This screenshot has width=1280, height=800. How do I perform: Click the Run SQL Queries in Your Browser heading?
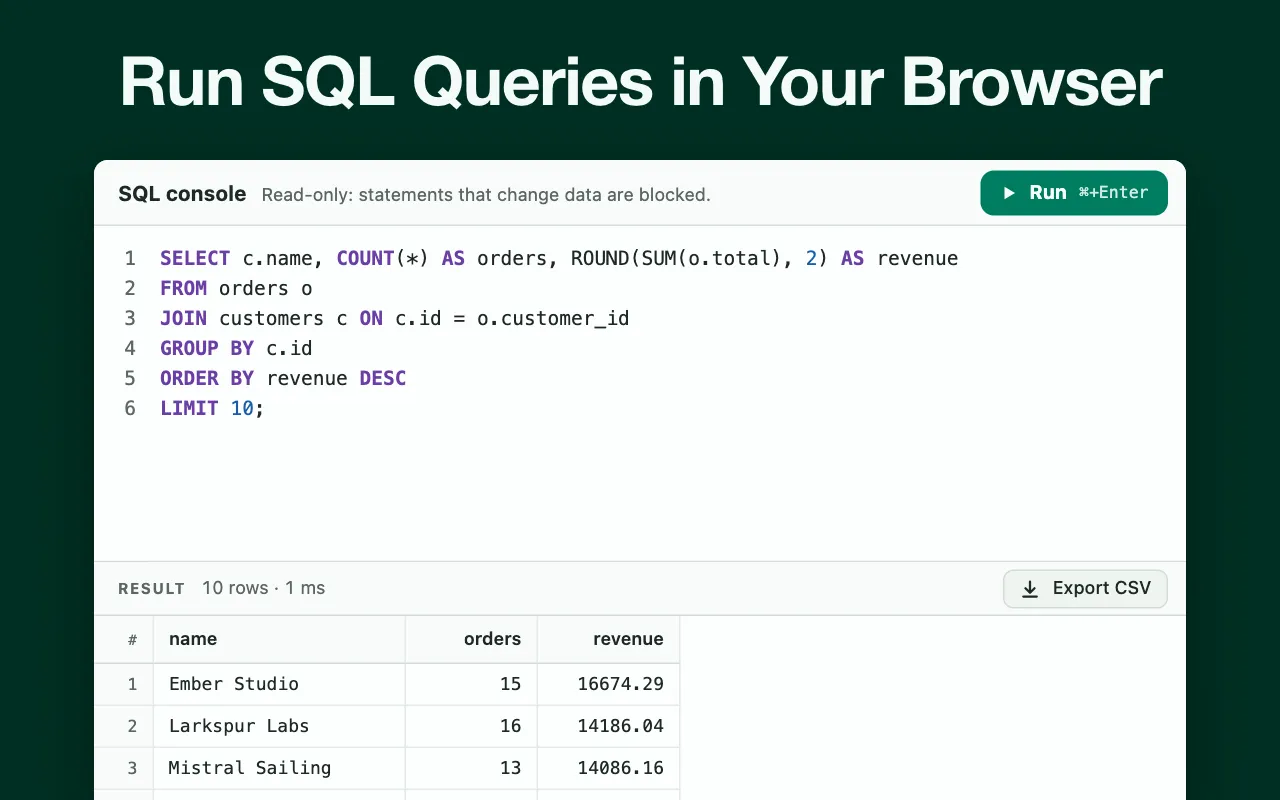pos(640,82)
